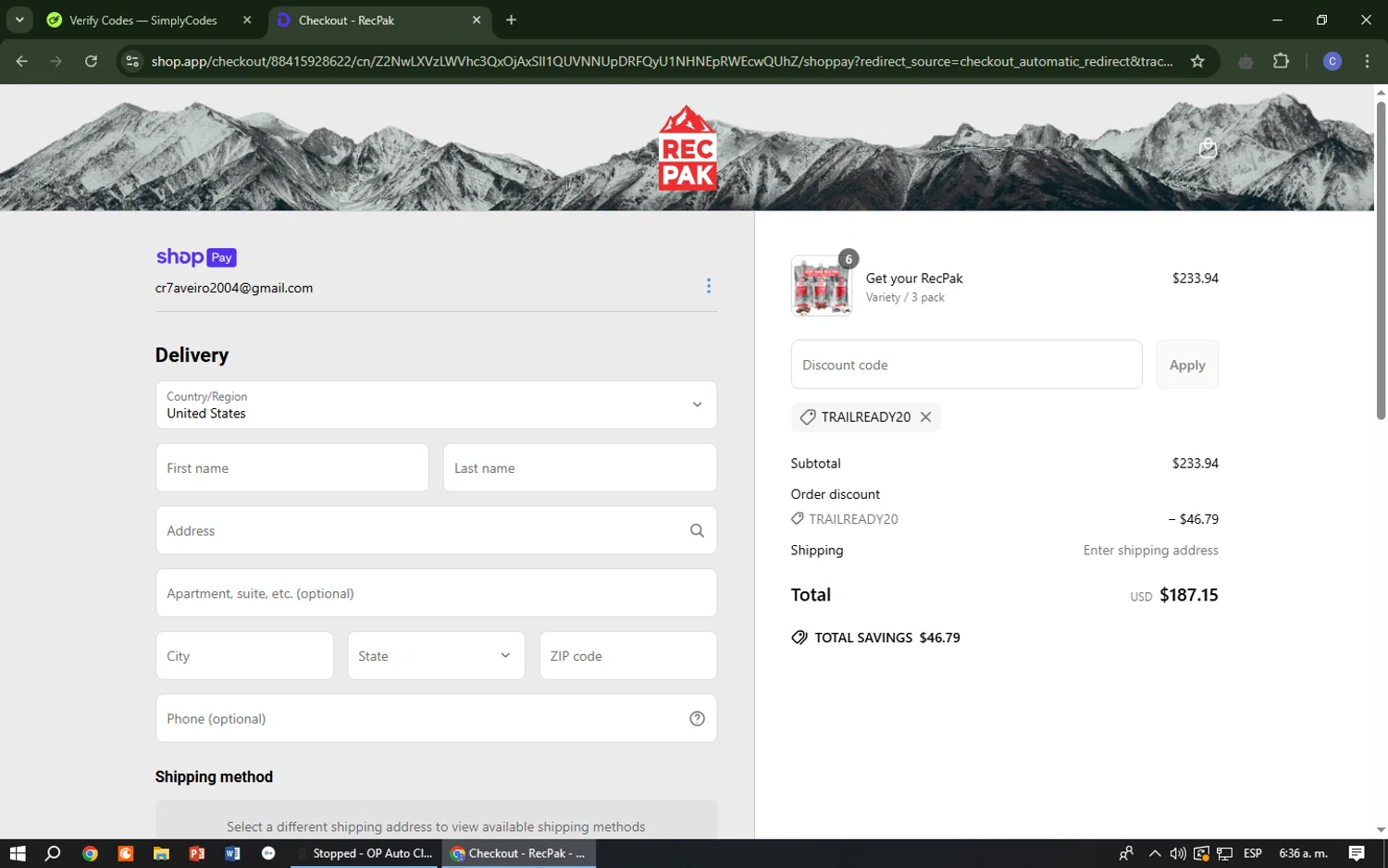Bookmark this page with the star icon

pos(1197,61)
